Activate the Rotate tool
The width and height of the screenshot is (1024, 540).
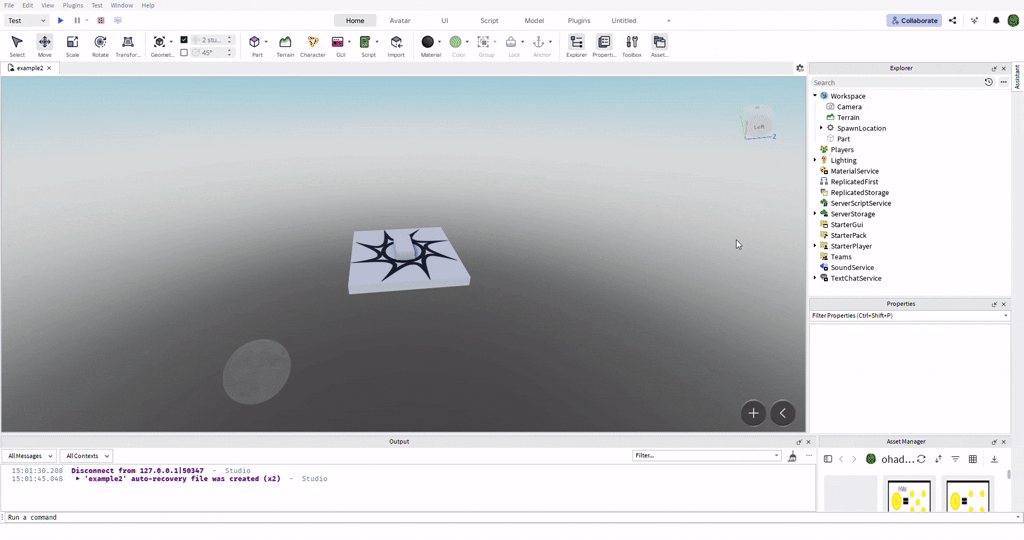tap(100, 45)
